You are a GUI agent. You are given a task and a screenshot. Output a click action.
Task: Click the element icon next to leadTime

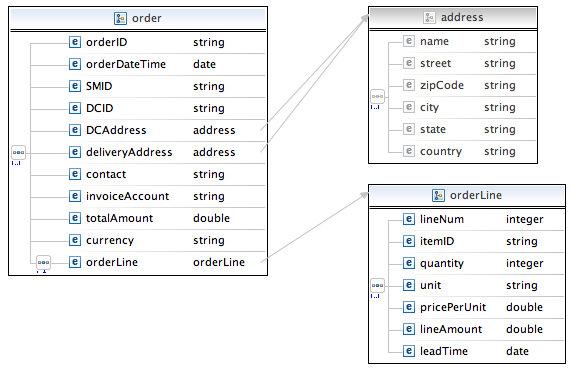(409, 351)
